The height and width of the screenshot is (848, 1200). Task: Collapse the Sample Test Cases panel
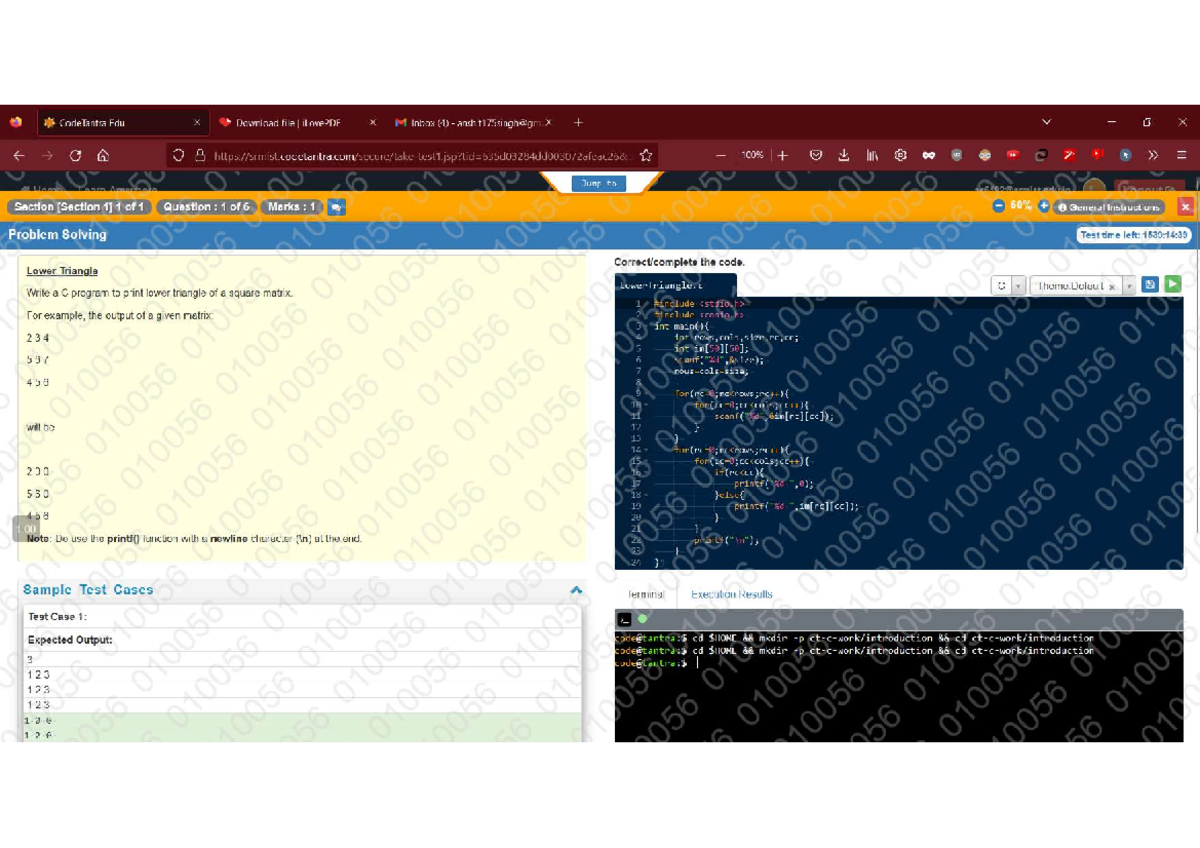(576, 590)
